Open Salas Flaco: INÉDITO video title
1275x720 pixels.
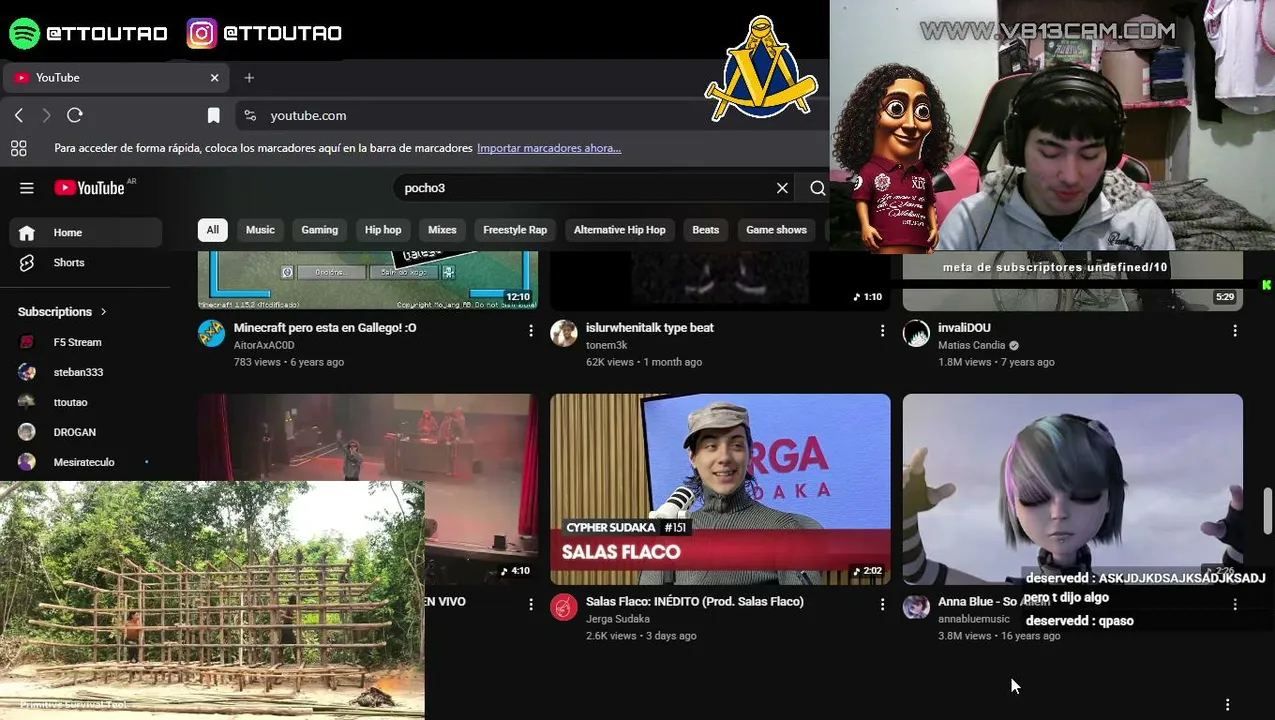point(695,602)
